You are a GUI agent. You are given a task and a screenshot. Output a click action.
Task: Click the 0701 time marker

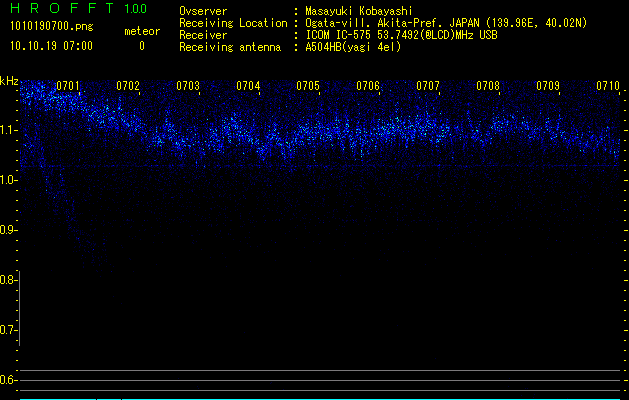point(68,86)
